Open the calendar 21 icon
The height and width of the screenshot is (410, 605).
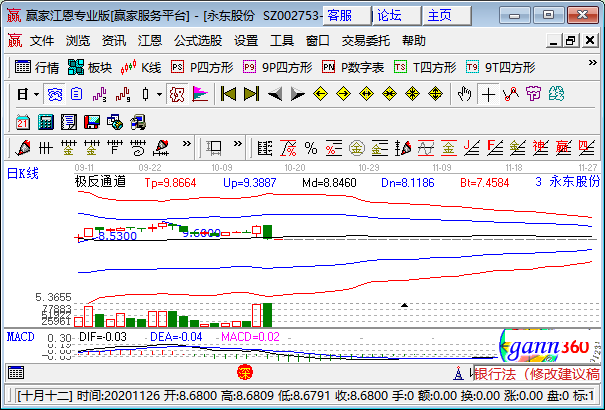pyautogui.click(x=23, y=122)
